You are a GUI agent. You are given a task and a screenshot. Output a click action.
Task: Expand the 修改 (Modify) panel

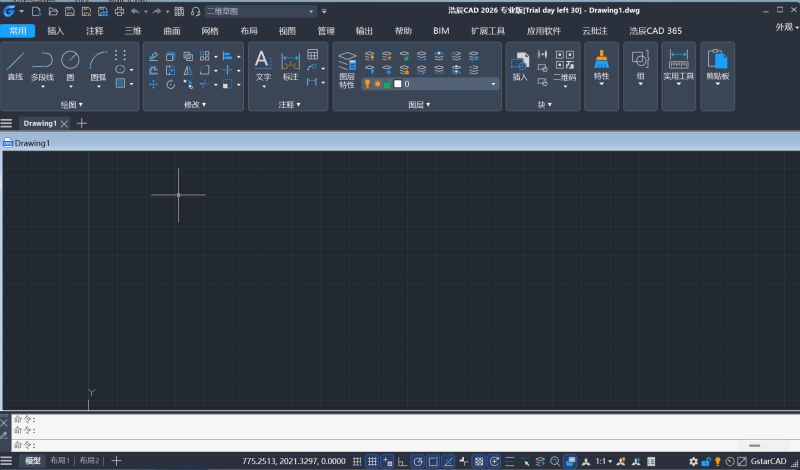click(195, 105)
